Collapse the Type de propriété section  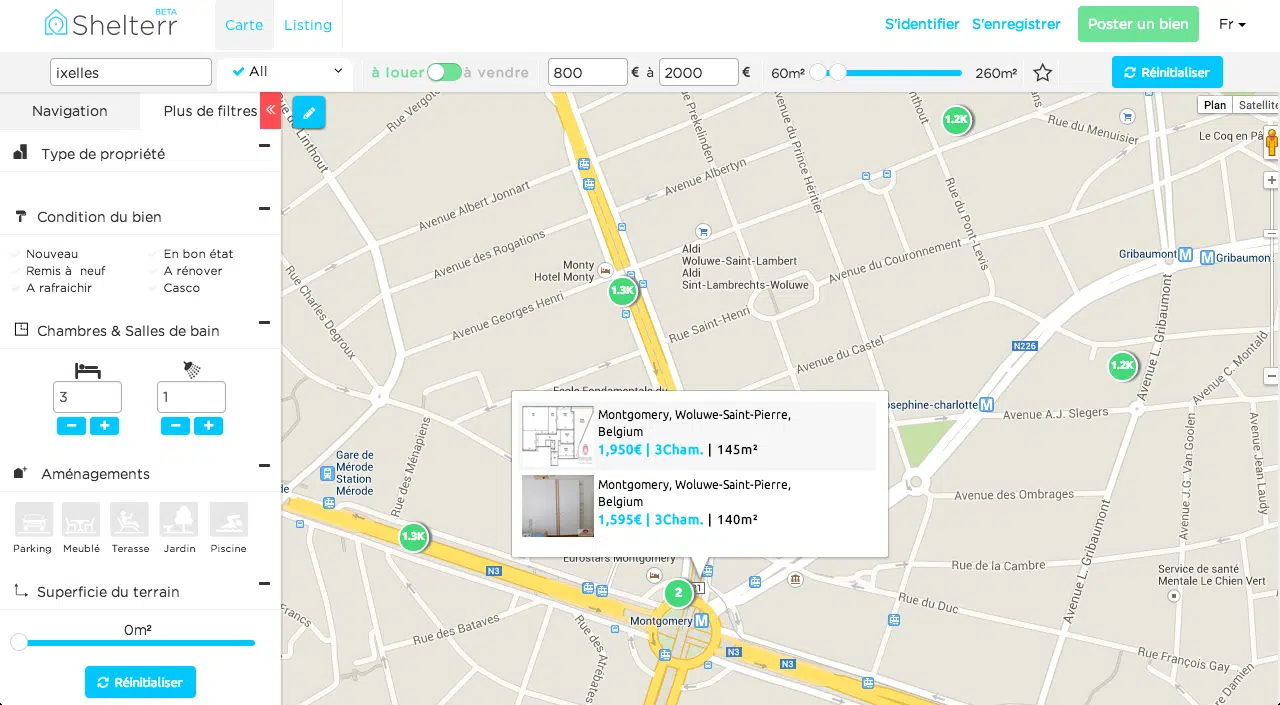click(264, 146)
